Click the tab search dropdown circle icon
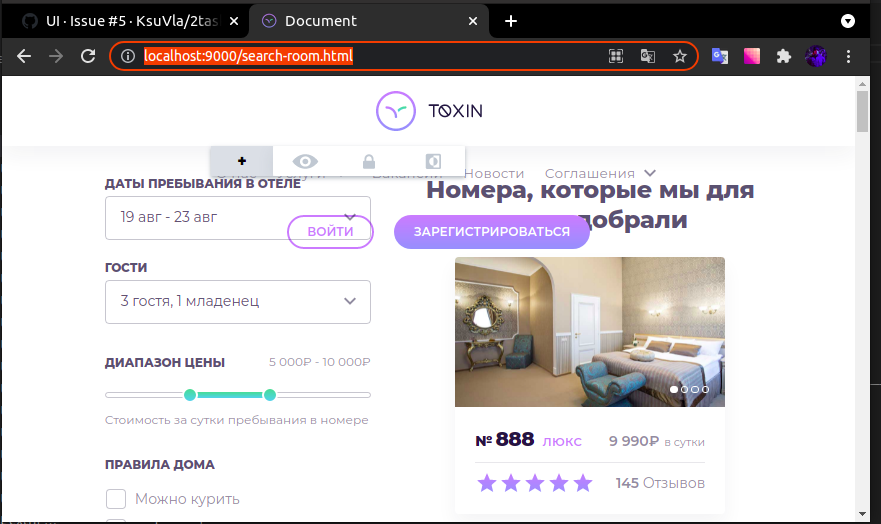The height and width of the screenshot is (524, 881). [848, 21]
